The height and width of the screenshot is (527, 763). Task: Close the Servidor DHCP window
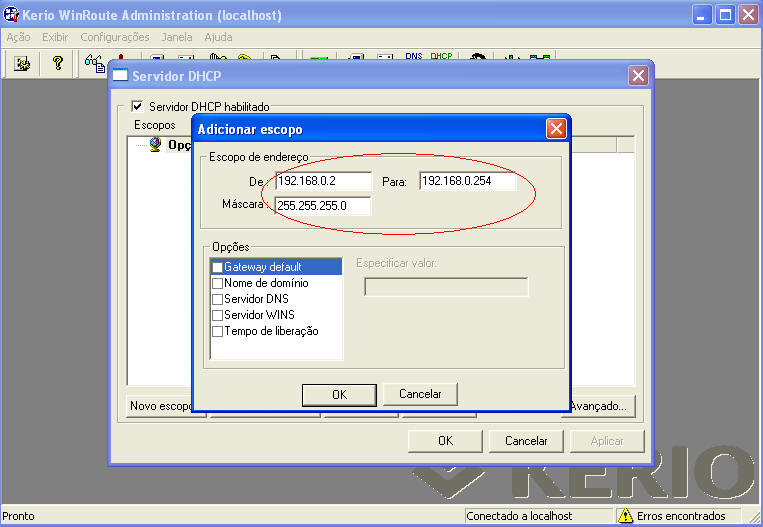tap(637, 76)
